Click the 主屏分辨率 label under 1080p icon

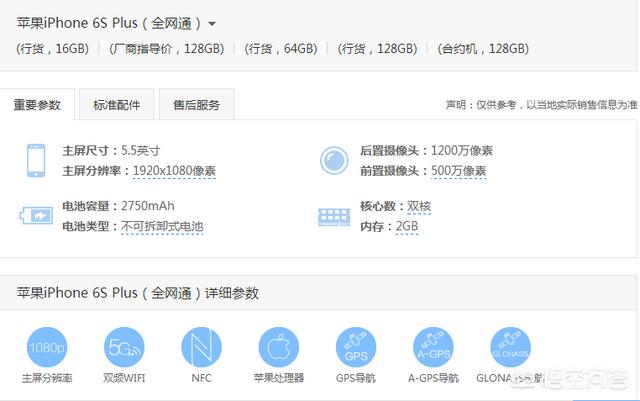pyautogui.click(x=47, y=378)
